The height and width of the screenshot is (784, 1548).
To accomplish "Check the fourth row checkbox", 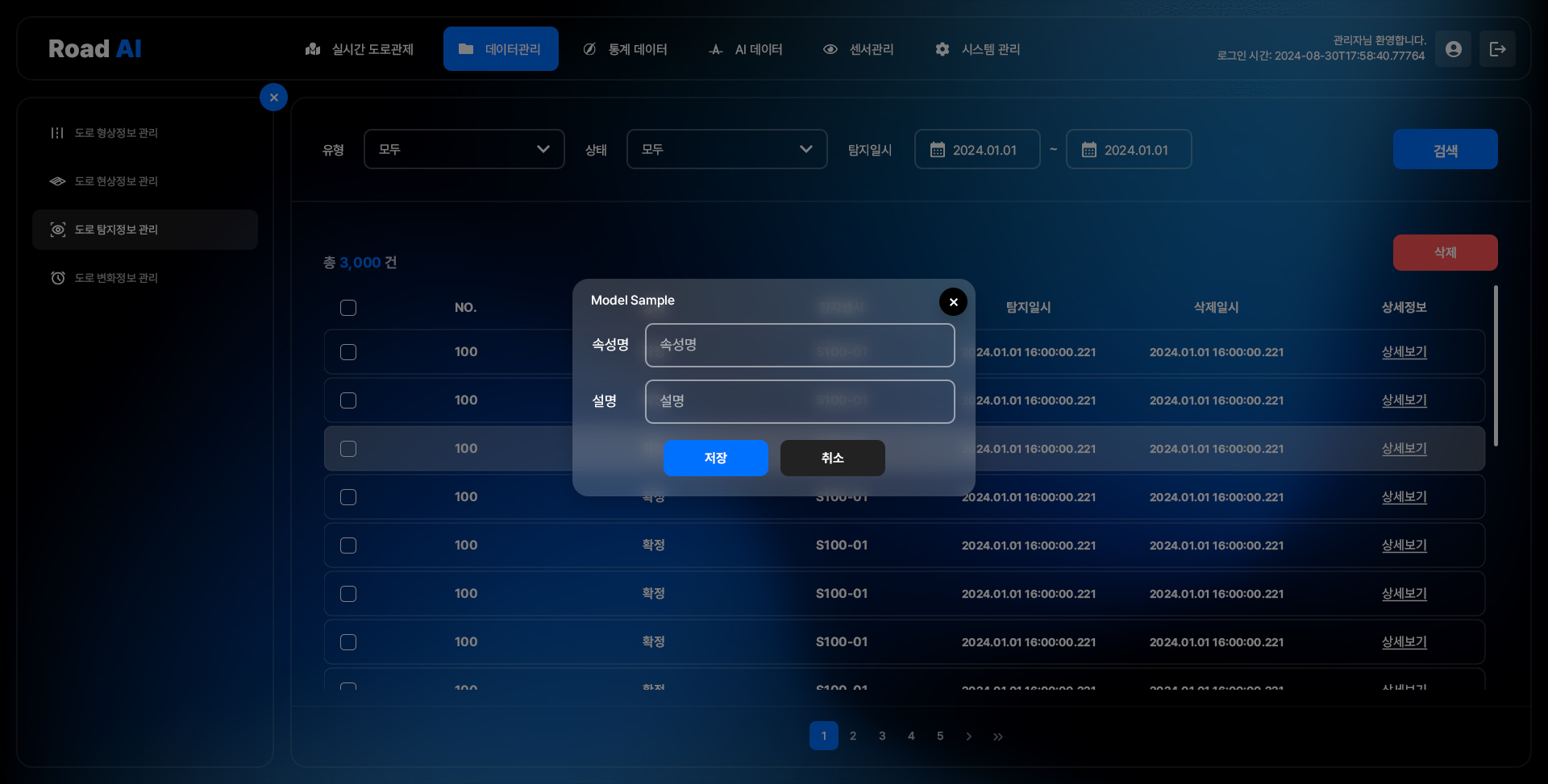I will click(x=348, y=497).
